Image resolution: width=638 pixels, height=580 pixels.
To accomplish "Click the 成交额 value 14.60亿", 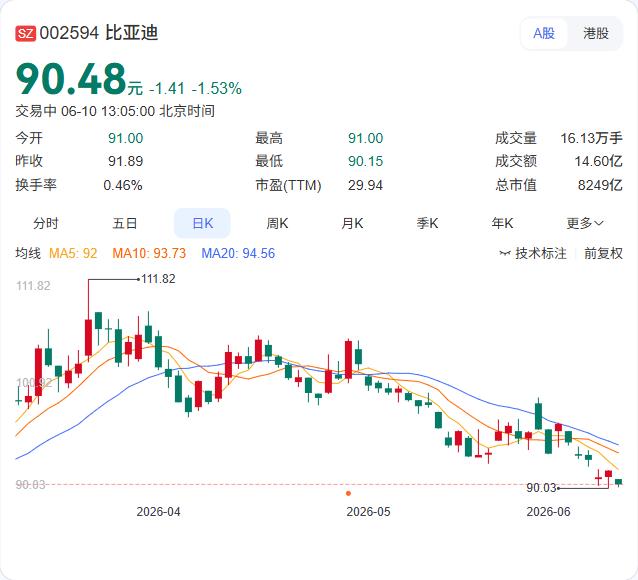I will (599, 162).
